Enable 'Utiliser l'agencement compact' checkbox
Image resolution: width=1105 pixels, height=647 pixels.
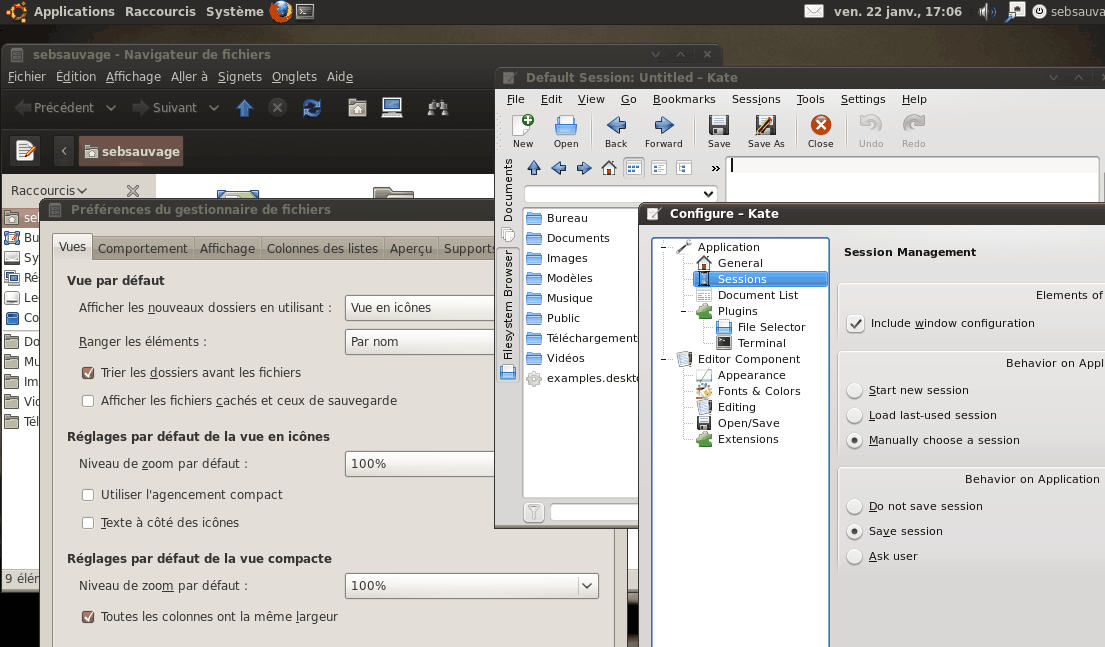click(x=88, y=495)
